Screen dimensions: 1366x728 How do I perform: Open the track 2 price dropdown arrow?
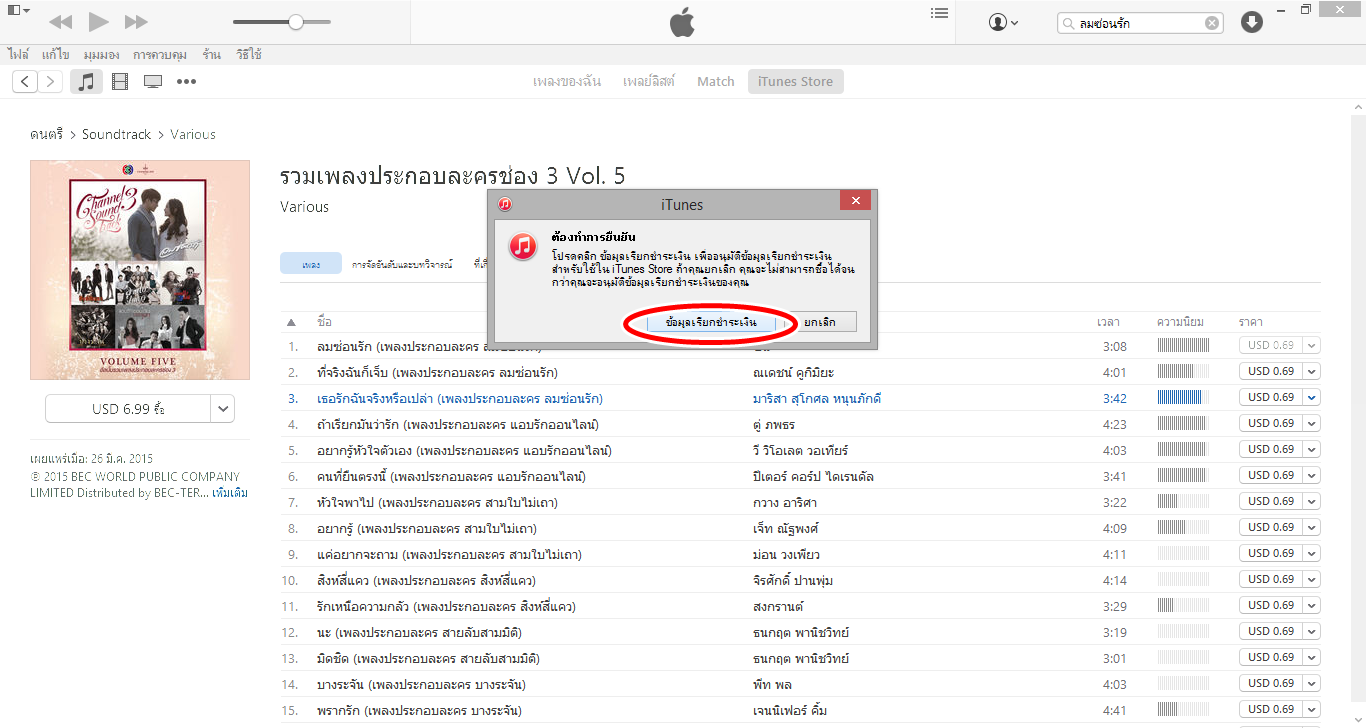click(1311, 371)
